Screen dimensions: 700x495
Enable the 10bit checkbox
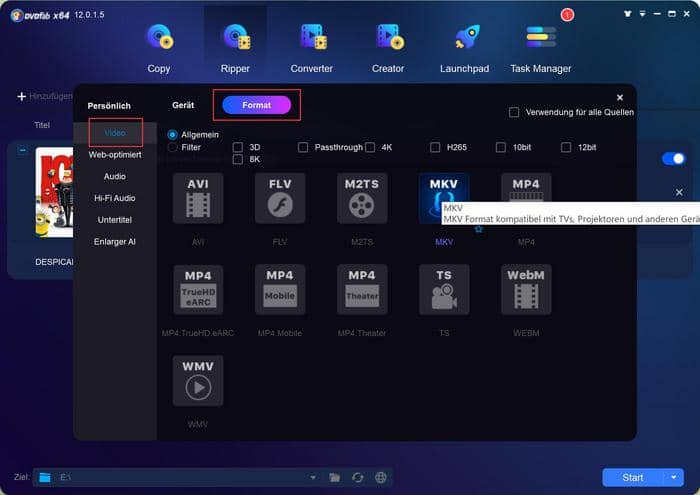pyautogui.click(x=501, y=147)
